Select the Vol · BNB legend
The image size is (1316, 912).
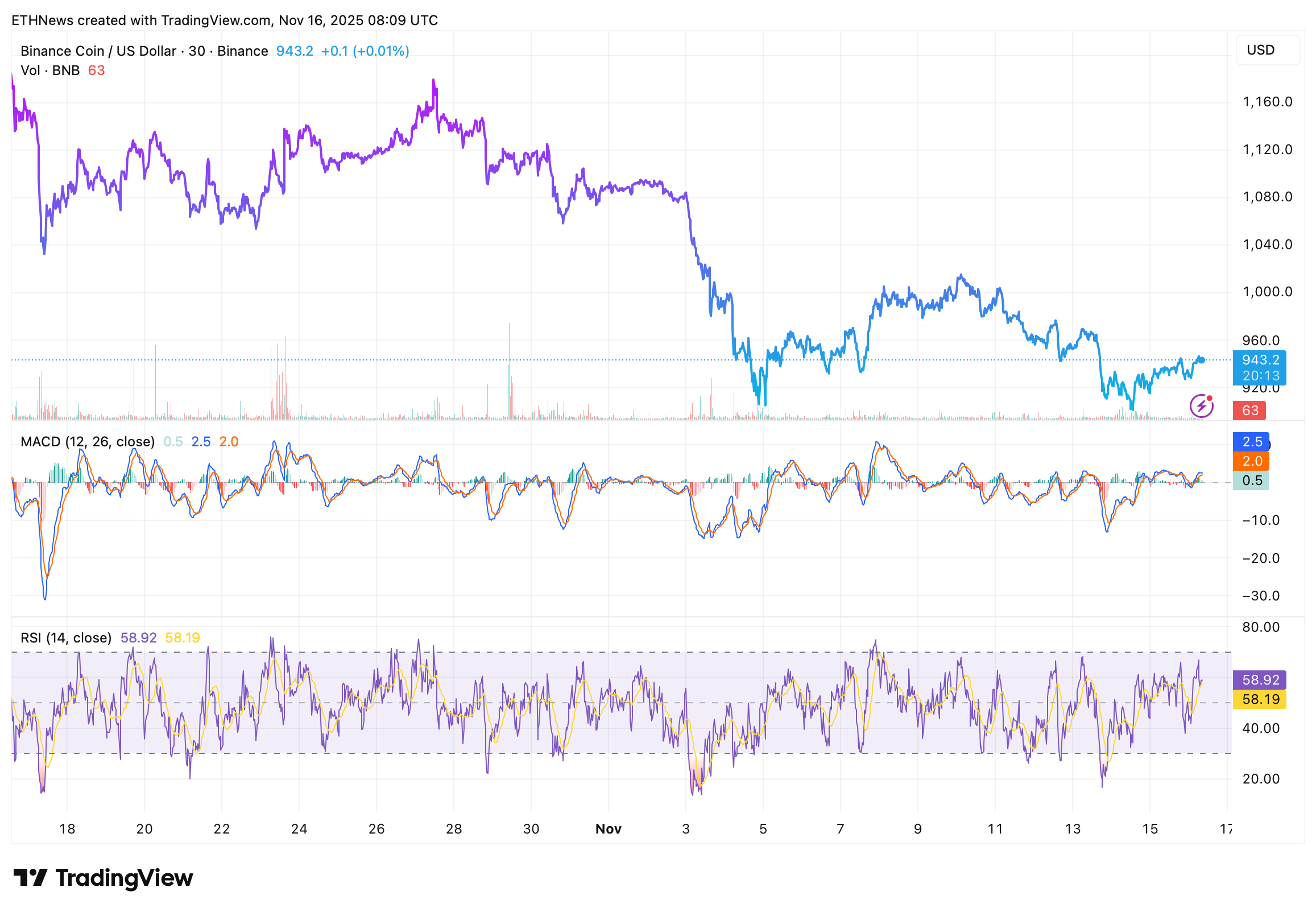(50, 71)
